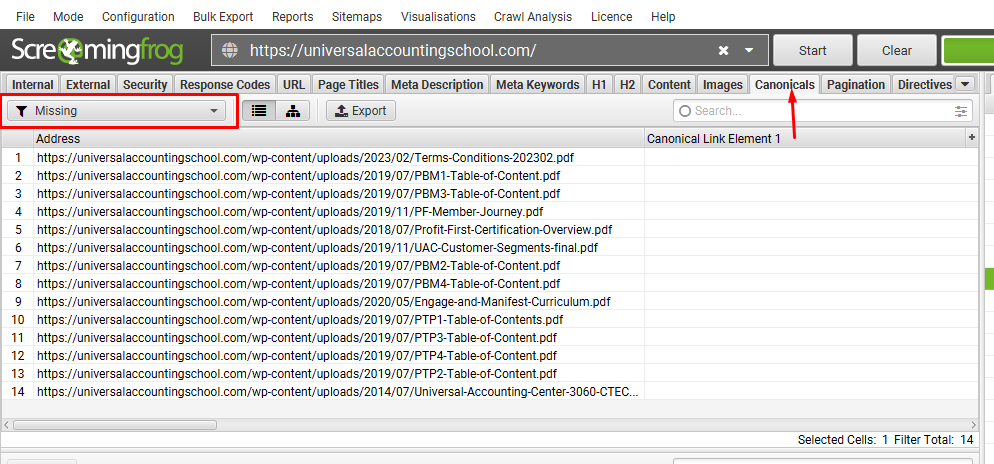Add columns with the plus icon
The width and height of the screenshot is (994, 464).
[x=972, y=138]
